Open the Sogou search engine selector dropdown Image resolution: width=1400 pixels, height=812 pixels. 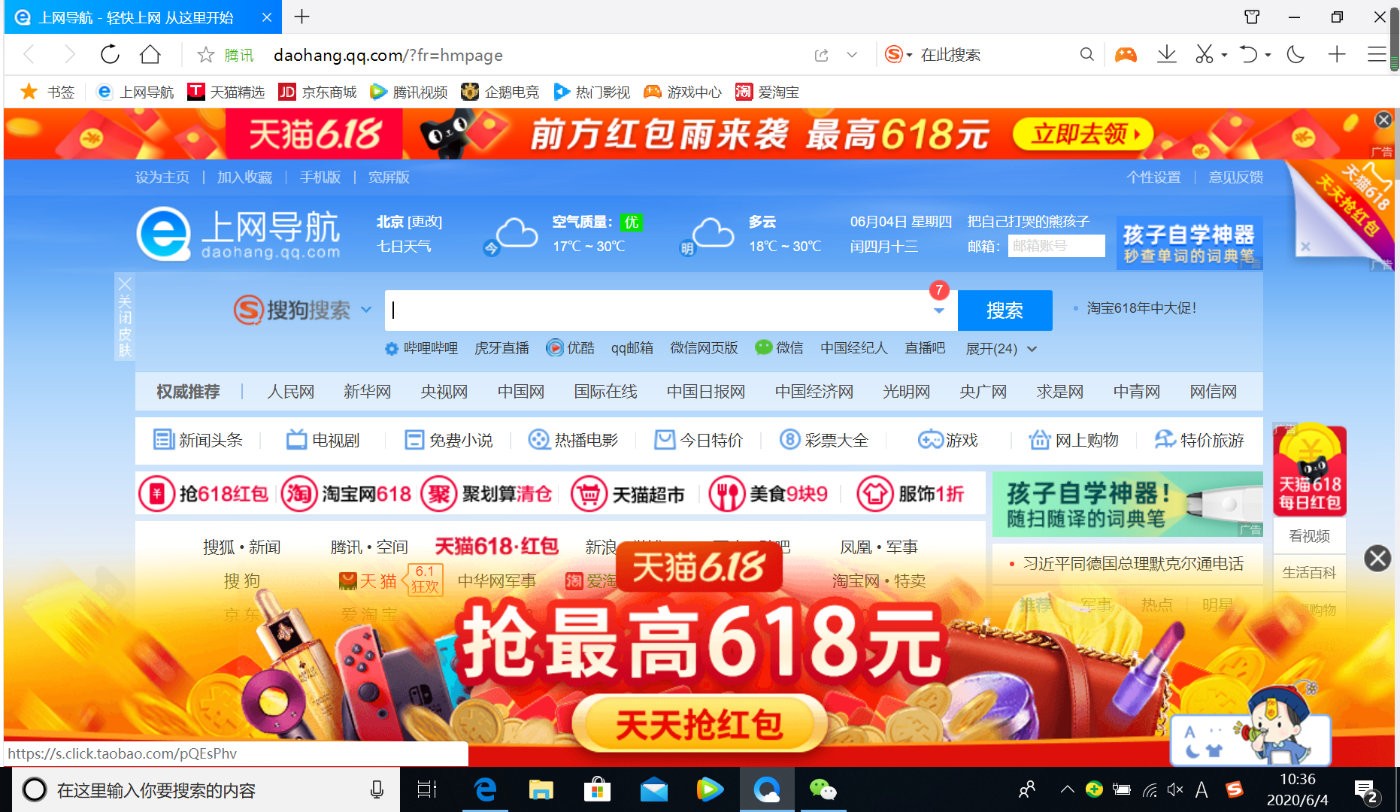click(x=899, y=55)
